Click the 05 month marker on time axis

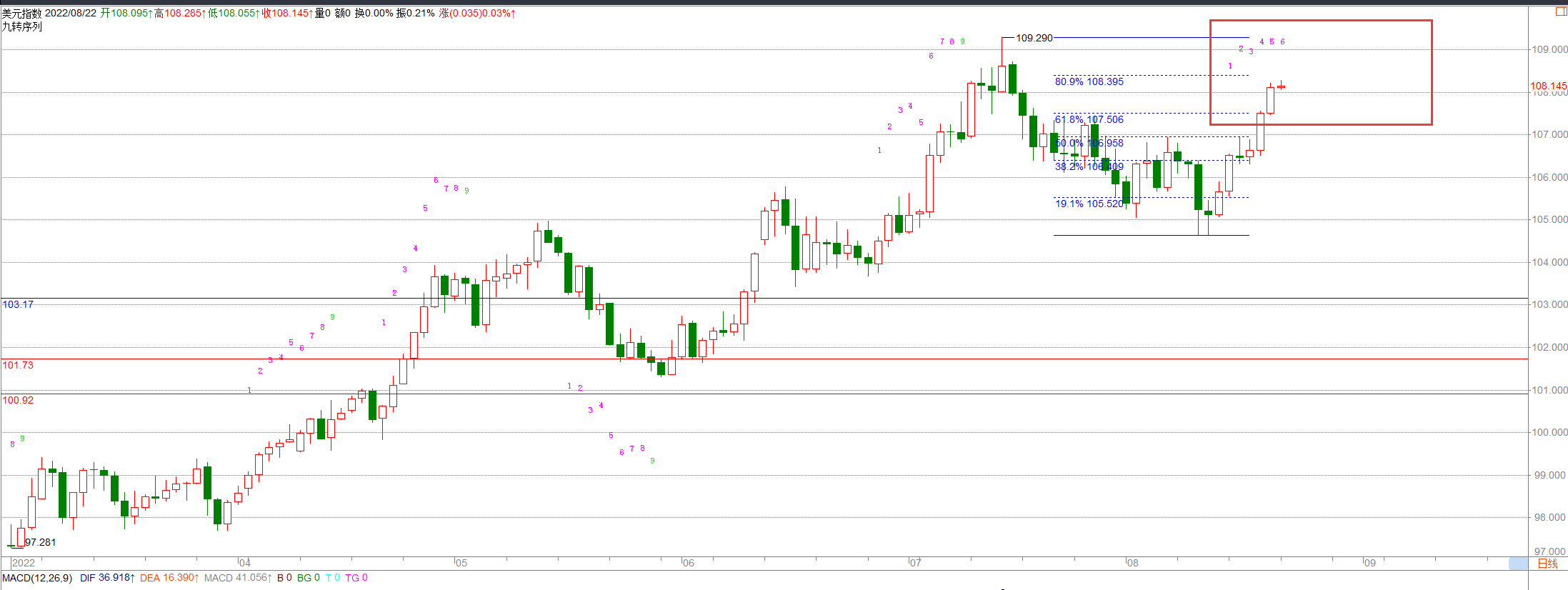click(461, 563)
